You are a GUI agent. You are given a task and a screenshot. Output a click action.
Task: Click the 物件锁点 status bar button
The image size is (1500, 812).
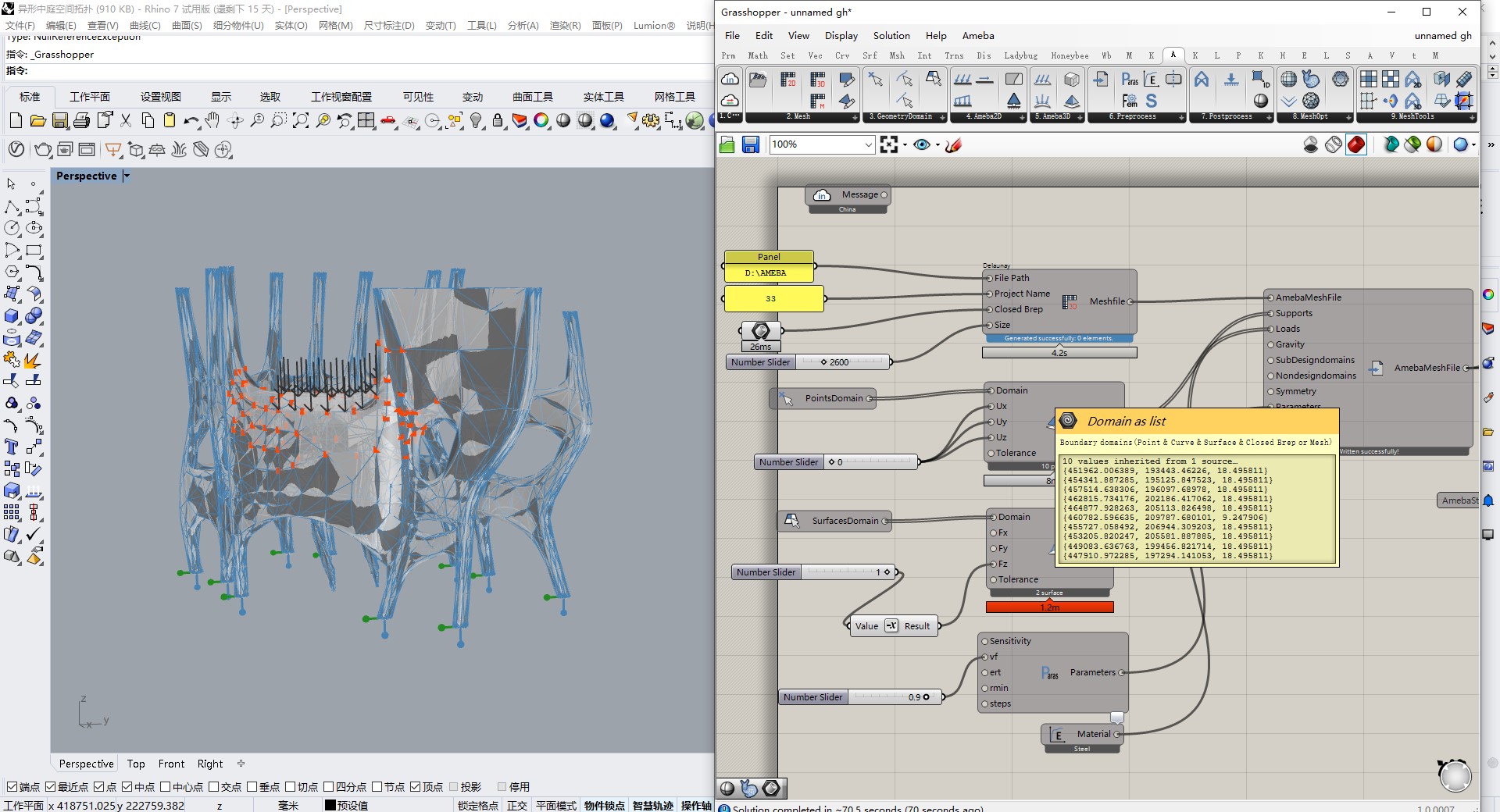(x=605, y=805)
